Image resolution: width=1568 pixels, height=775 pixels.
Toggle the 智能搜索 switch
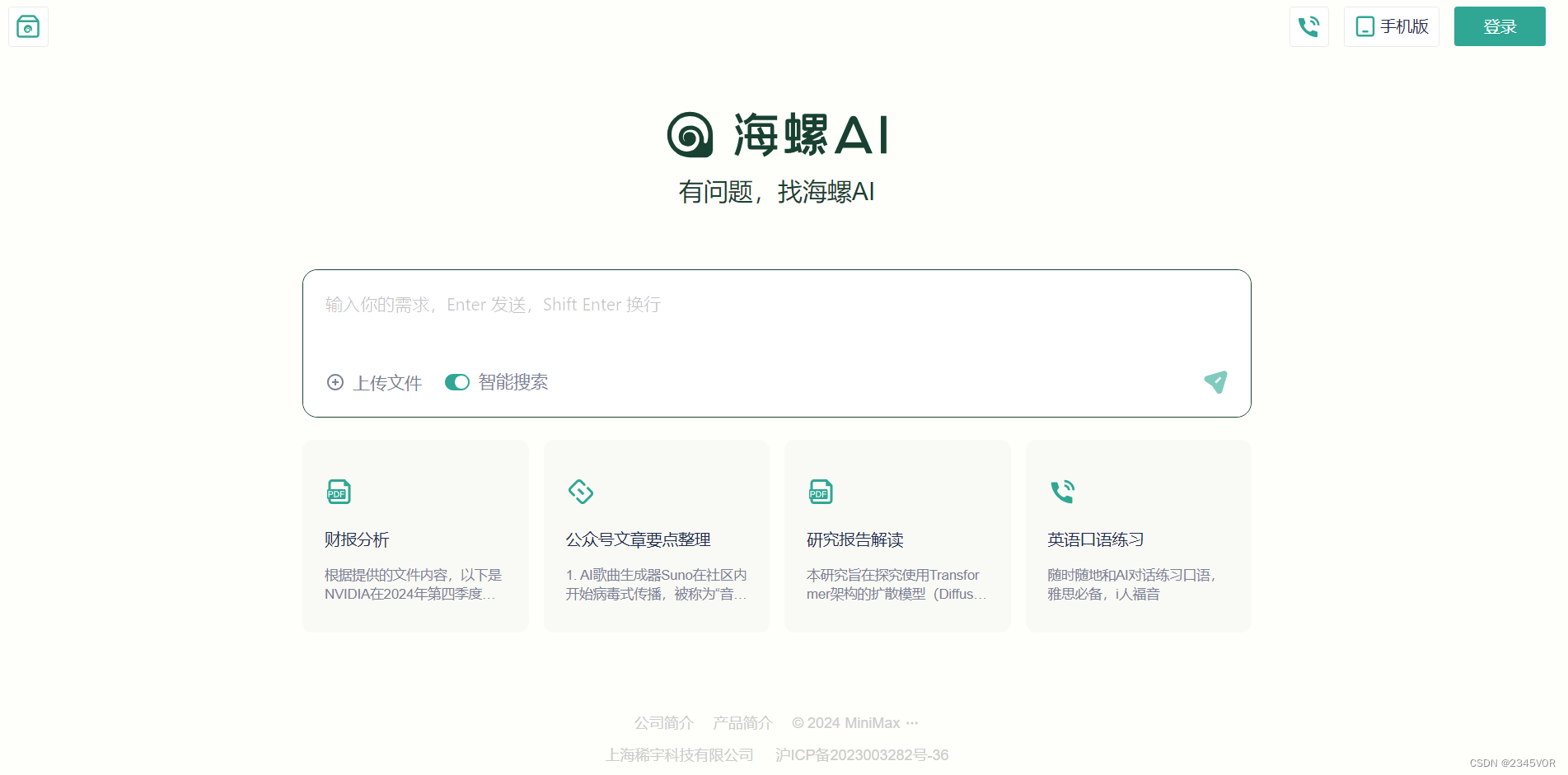pyautogui.click(x=457, y=382)
